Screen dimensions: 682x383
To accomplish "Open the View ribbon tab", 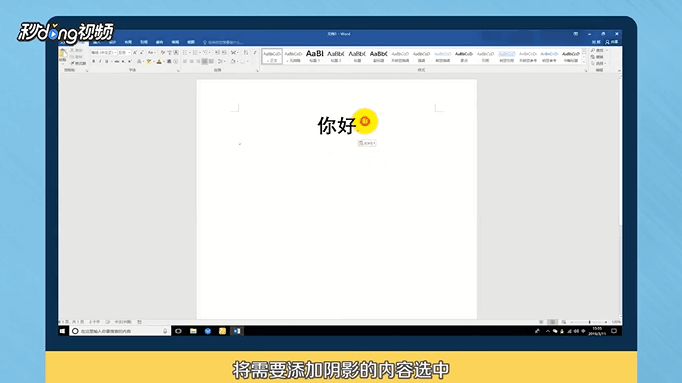I will [x=191, y=42].
